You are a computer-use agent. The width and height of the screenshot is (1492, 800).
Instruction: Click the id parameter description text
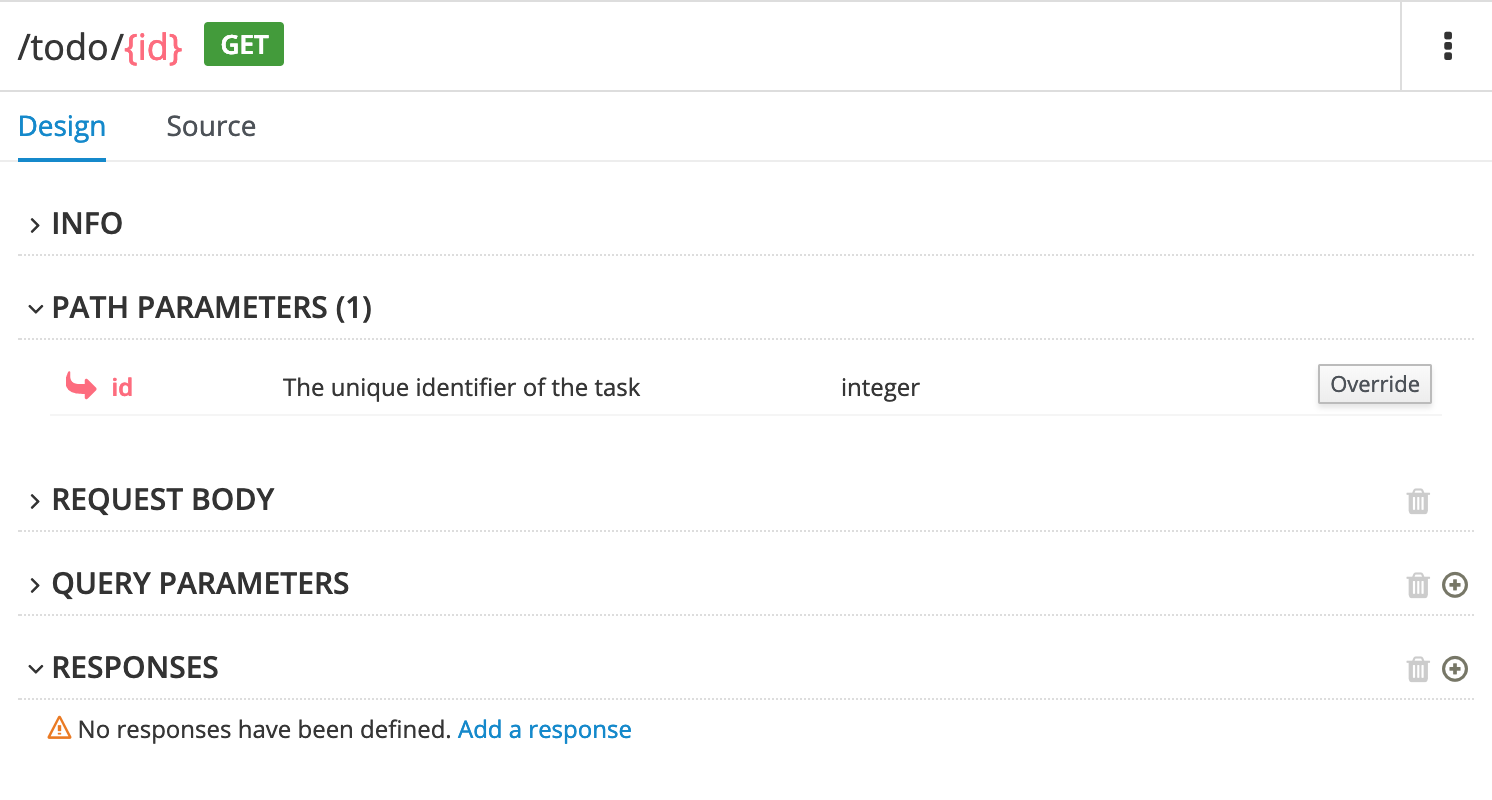point(461,387)
